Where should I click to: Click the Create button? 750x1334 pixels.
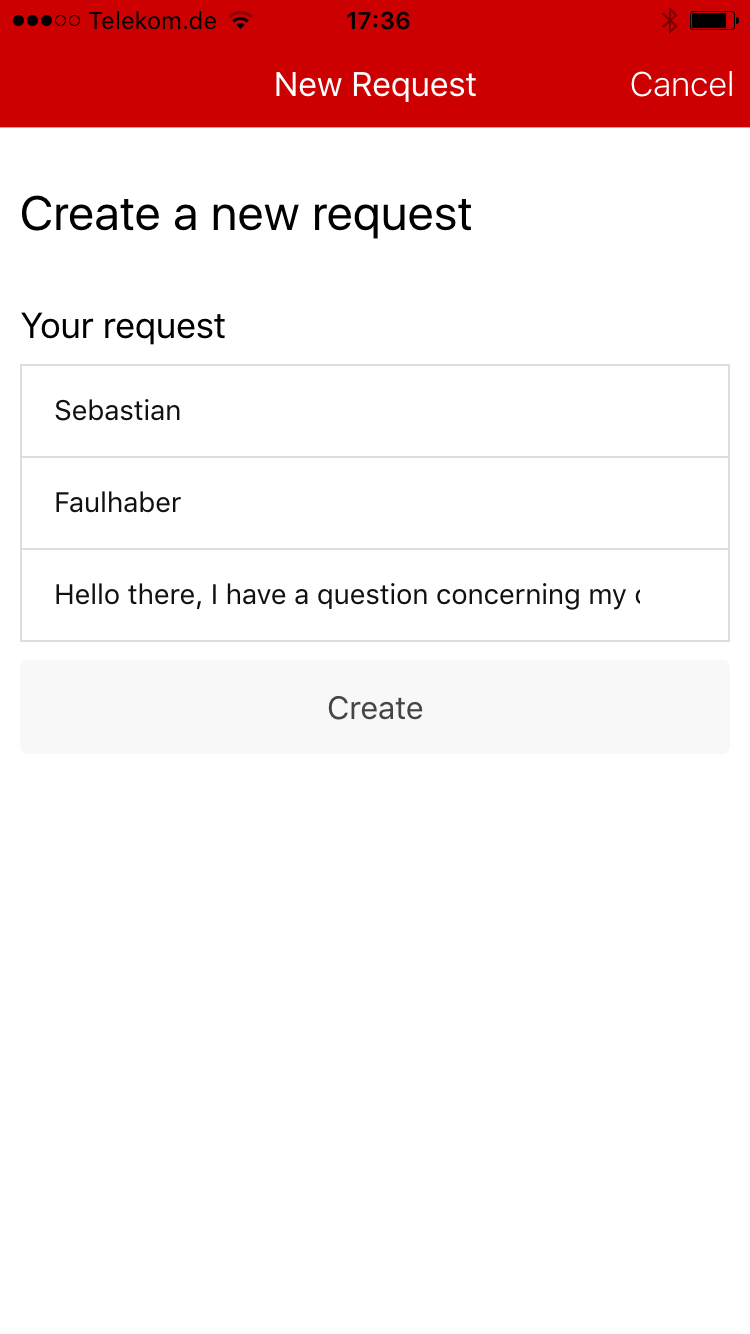tap(375, 707)
